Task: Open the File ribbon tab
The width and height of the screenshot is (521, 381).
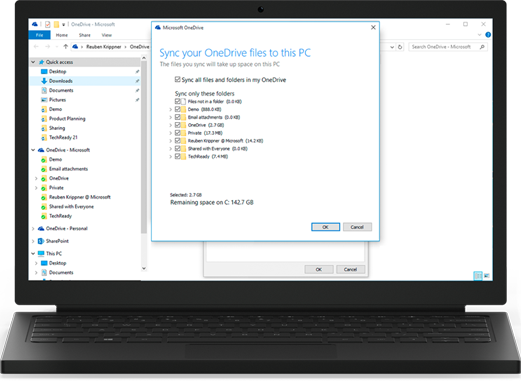Action: [39, 35]
